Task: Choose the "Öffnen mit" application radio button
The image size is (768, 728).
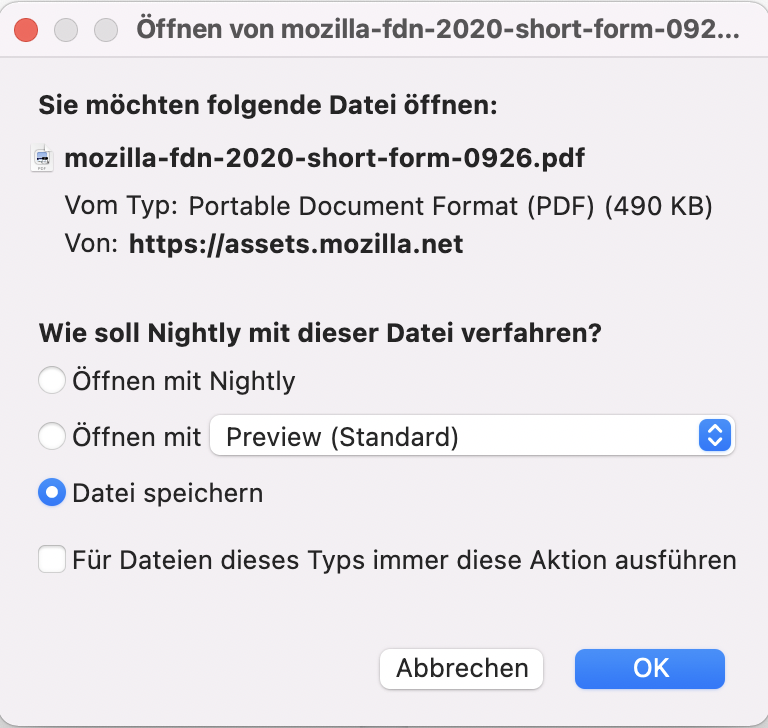Action: tap(51, 436)
